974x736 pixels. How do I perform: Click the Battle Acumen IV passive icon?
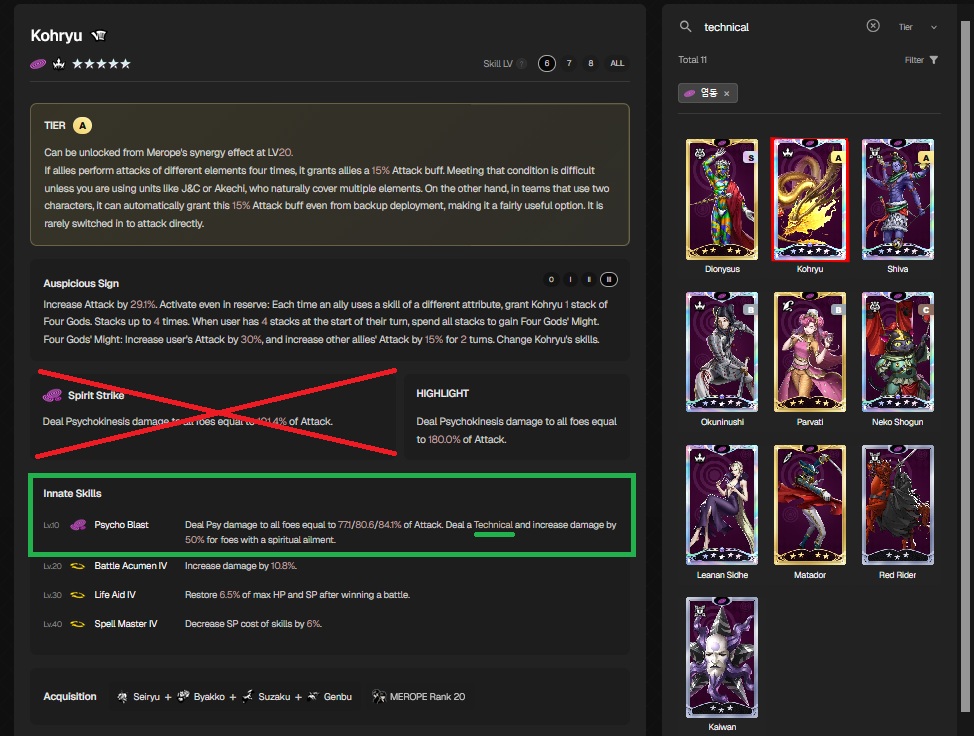[x=77, y=566]
